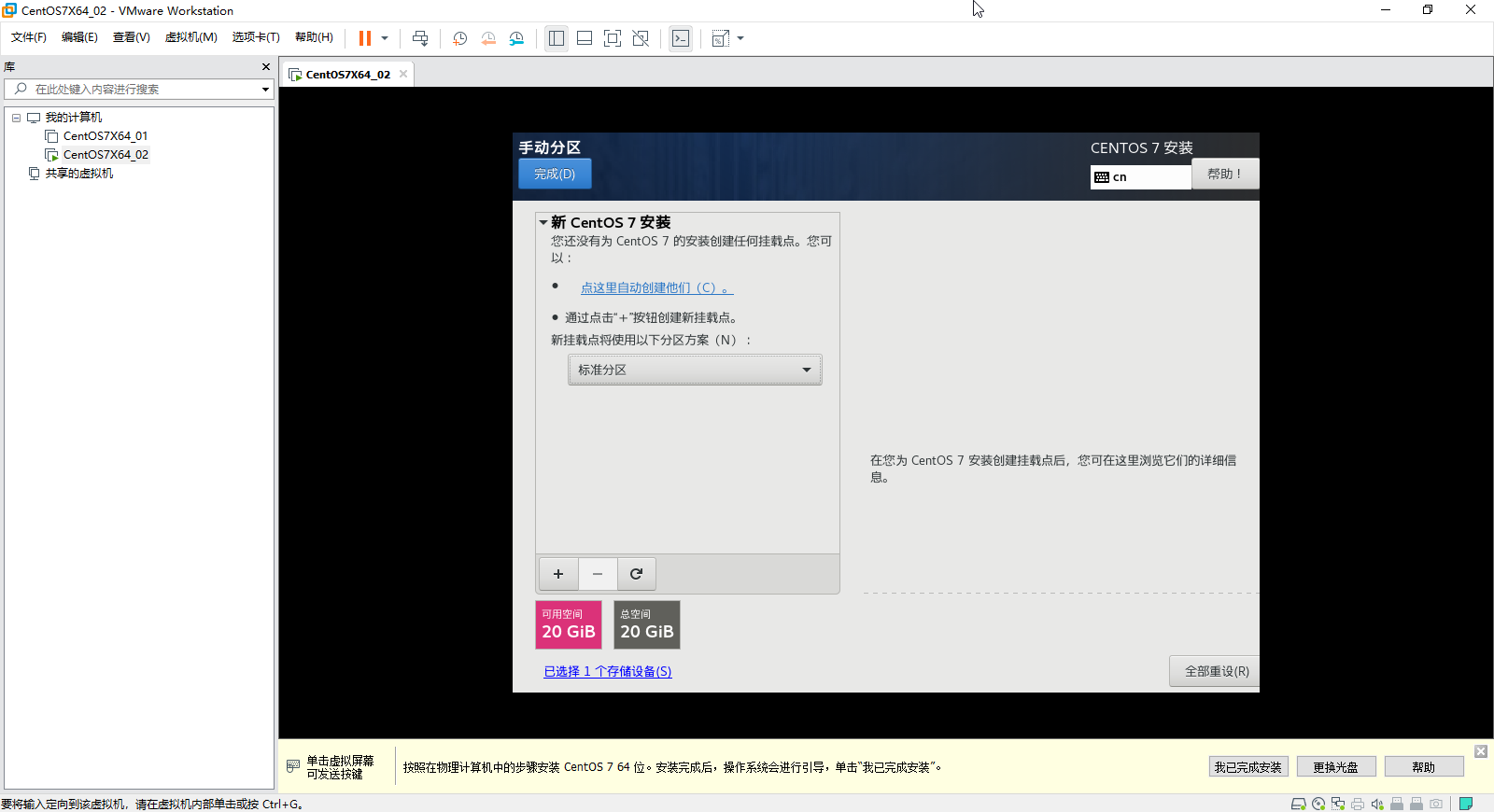Add a new mount point with plus button
Viewport: 1494px width, 812px height.
click(x=558, y=574)
